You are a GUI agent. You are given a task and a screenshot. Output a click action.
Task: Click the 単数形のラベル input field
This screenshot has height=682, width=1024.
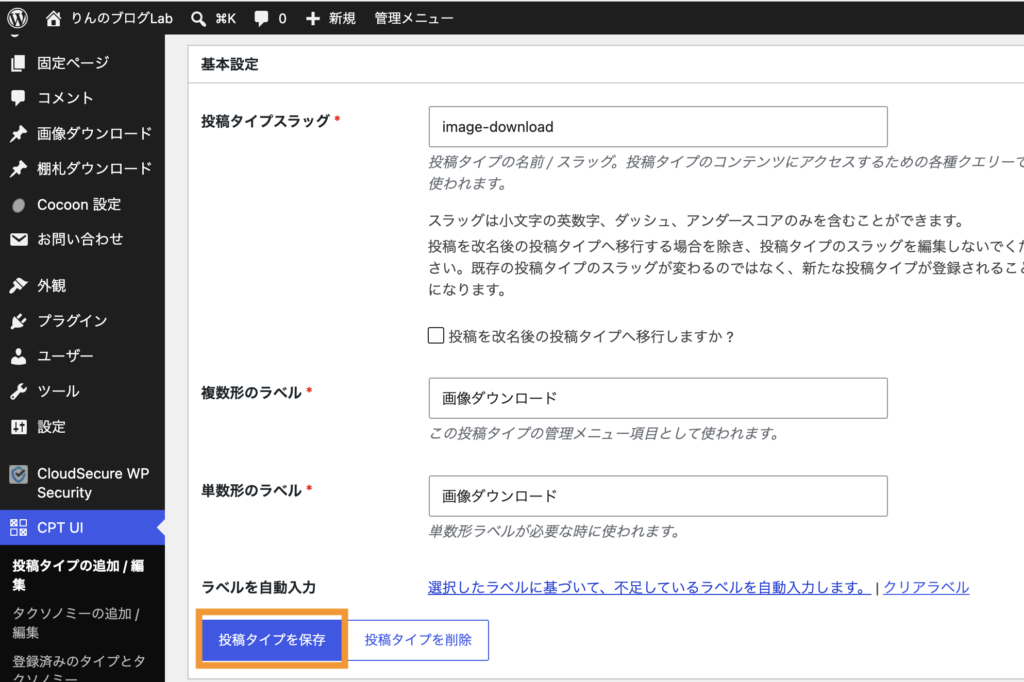click(x=658, y=496)
